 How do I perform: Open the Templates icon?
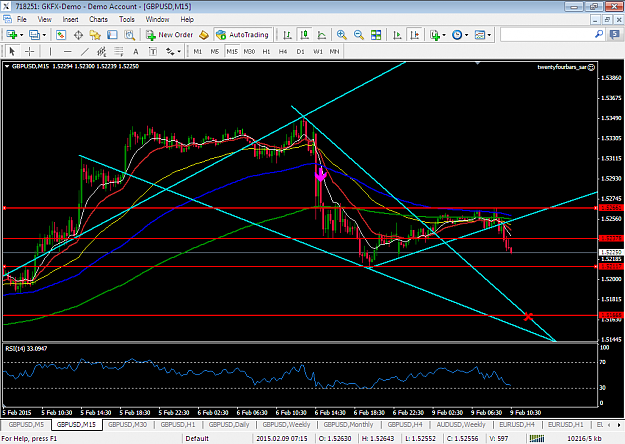click(x=480, y=35)
